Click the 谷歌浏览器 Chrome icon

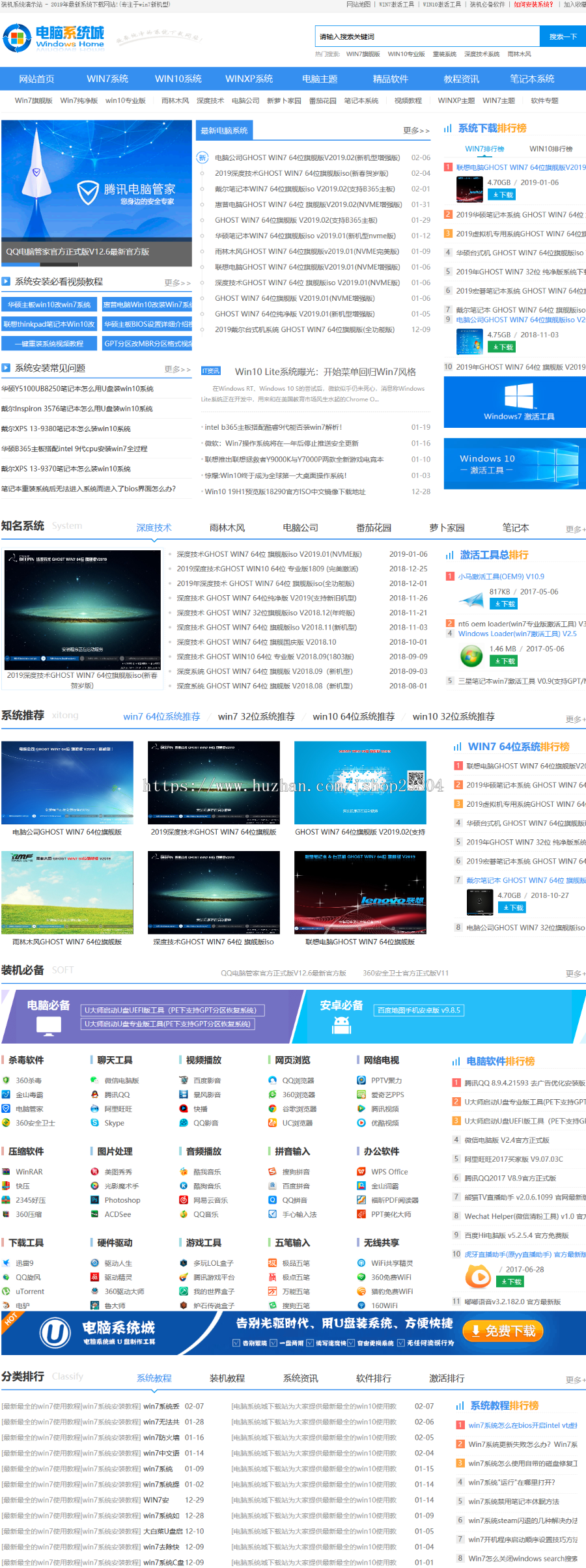273,1109
